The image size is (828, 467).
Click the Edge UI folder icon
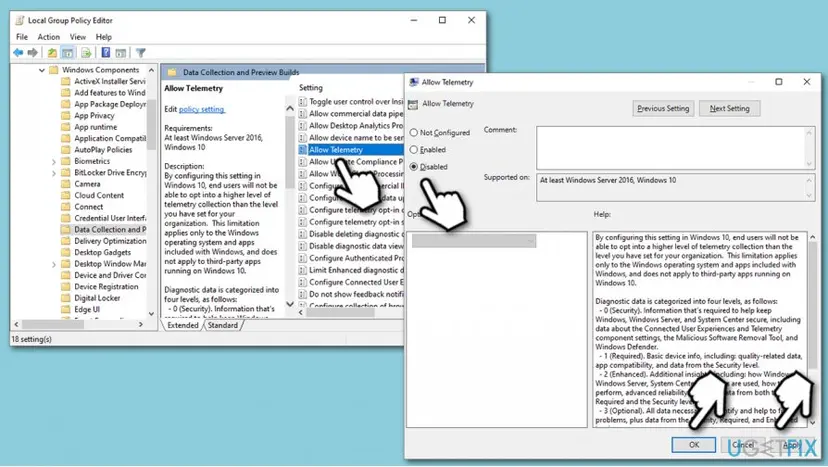(65, 310)
